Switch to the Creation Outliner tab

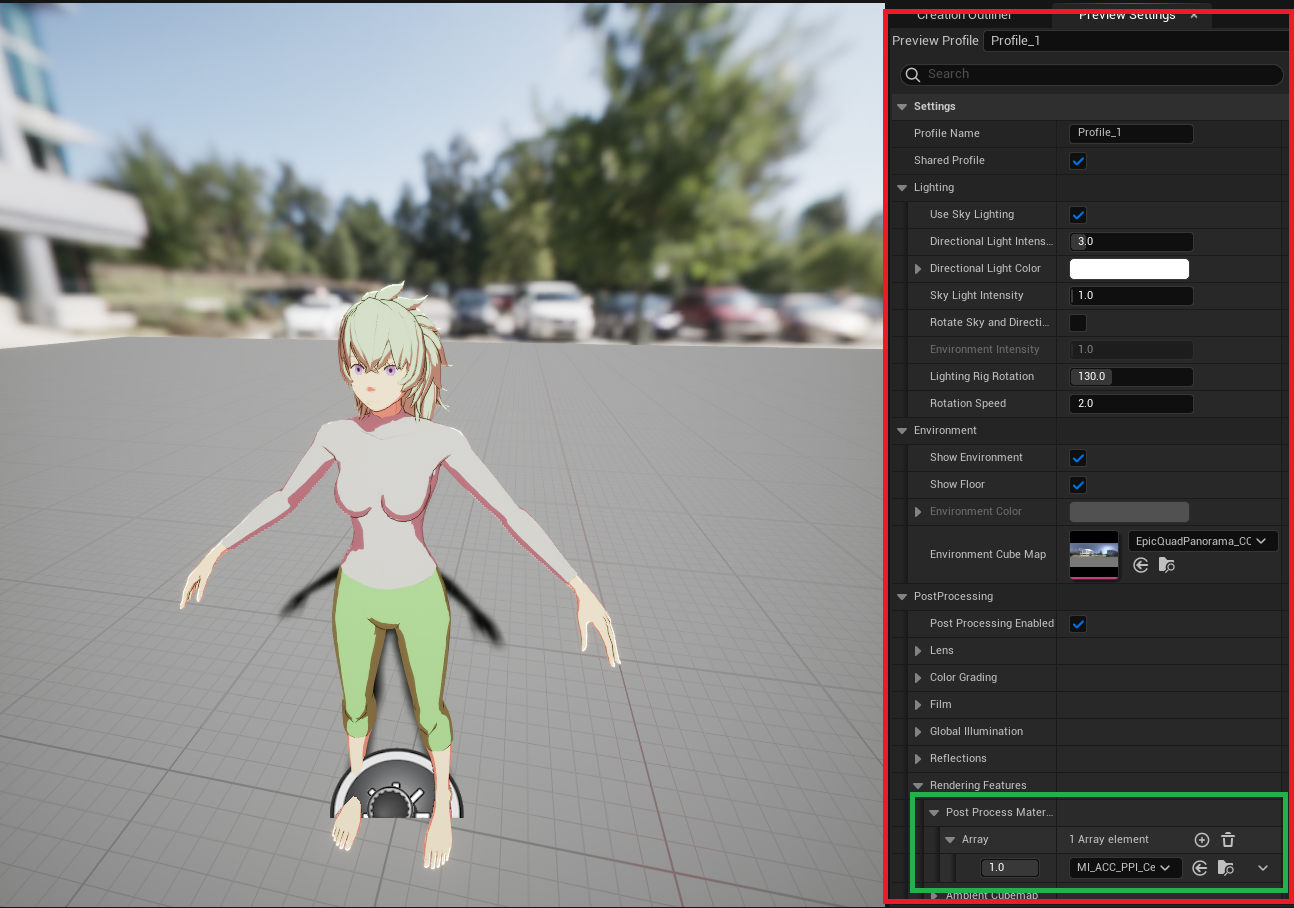click(x=964, y=15)
